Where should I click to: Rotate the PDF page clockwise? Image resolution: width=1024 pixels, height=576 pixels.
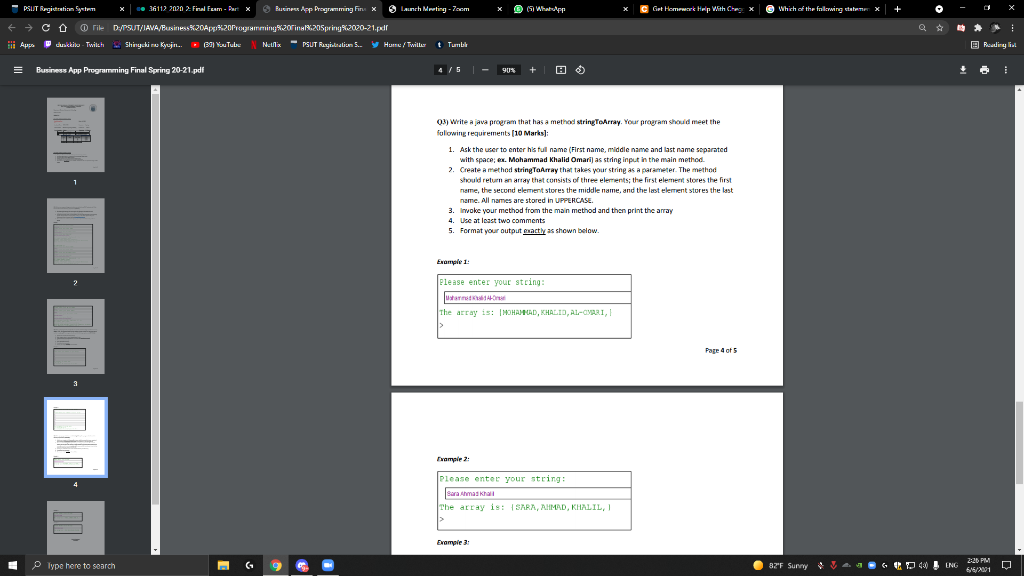[580, 70]
